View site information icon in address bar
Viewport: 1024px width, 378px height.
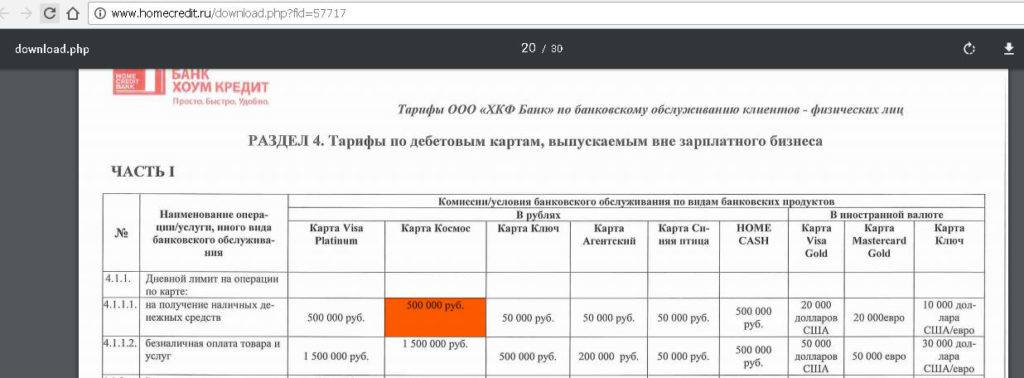[x=100, y=13]
